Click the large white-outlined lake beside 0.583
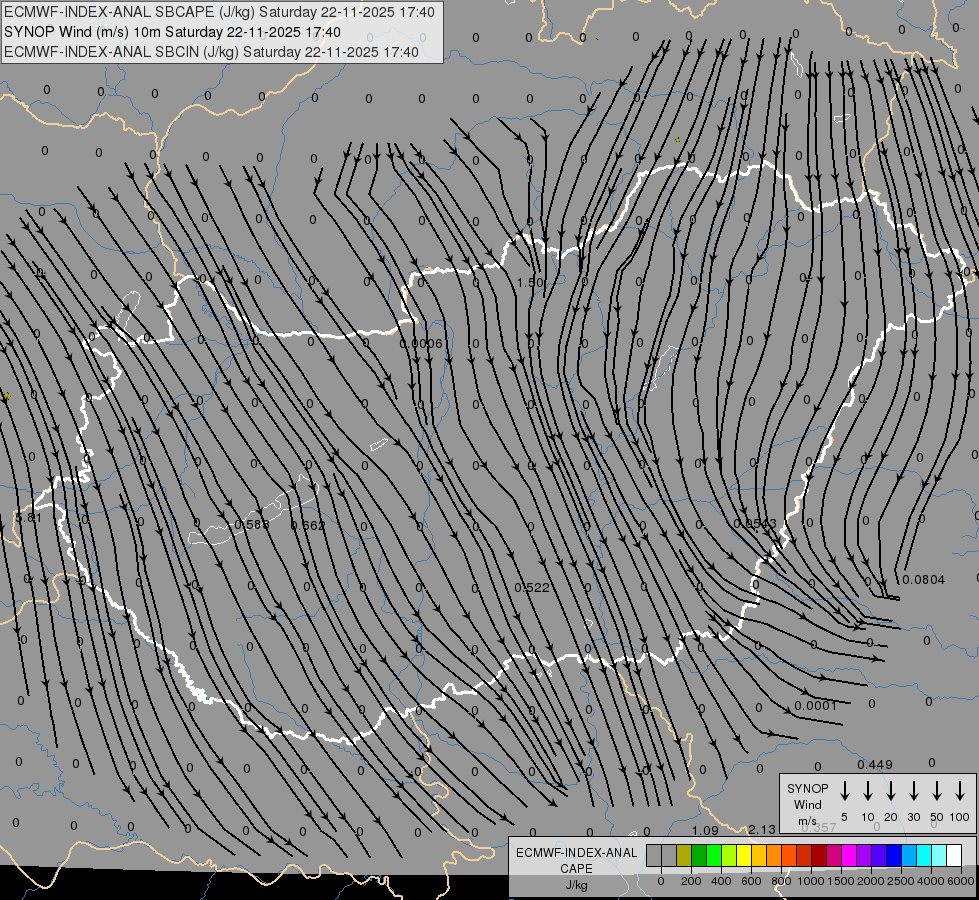979x900 pixels. coord(253,512)
